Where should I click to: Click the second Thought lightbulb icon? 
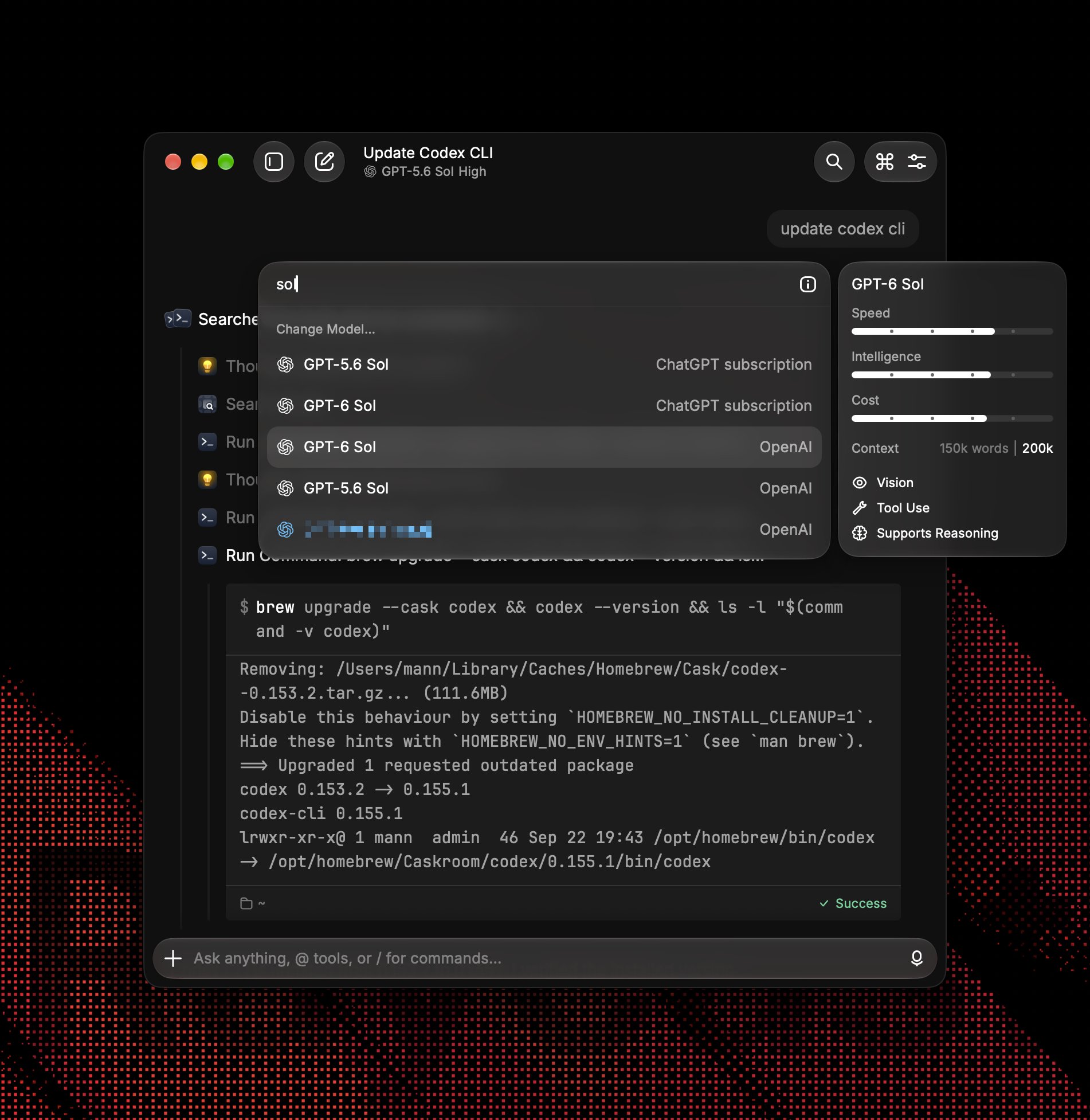point(207,479)
